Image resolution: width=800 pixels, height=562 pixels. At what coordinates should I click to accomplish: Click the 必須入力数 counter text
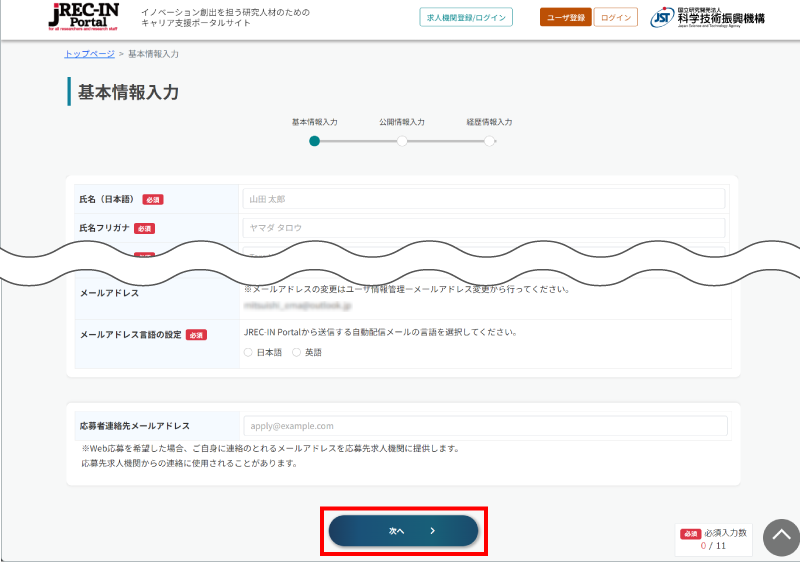pos(726,533)
